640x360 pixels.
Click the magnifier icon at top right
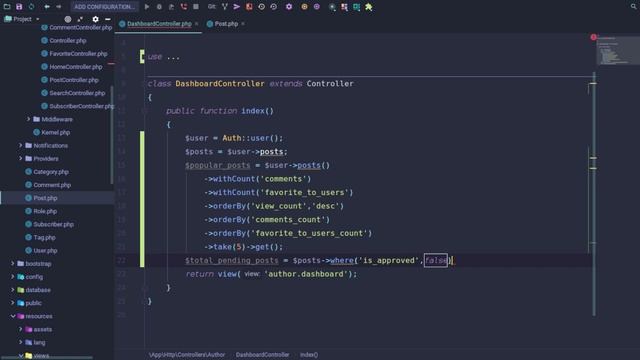[633, 7]
